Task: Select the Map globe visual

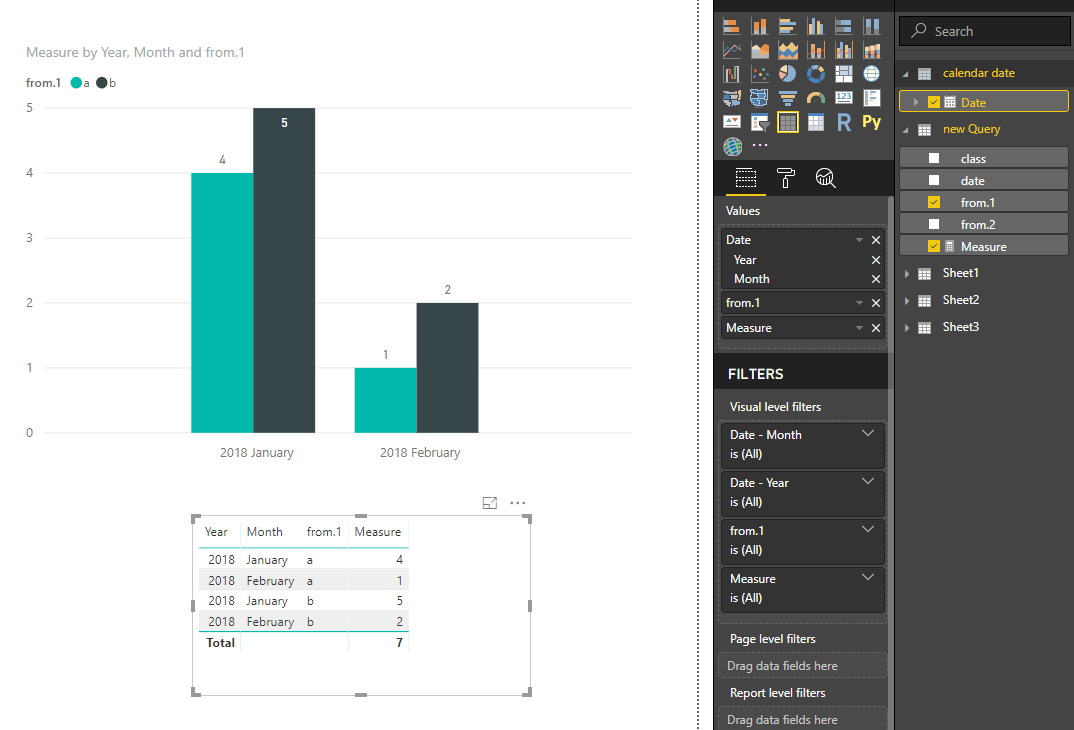Action: 872,74
